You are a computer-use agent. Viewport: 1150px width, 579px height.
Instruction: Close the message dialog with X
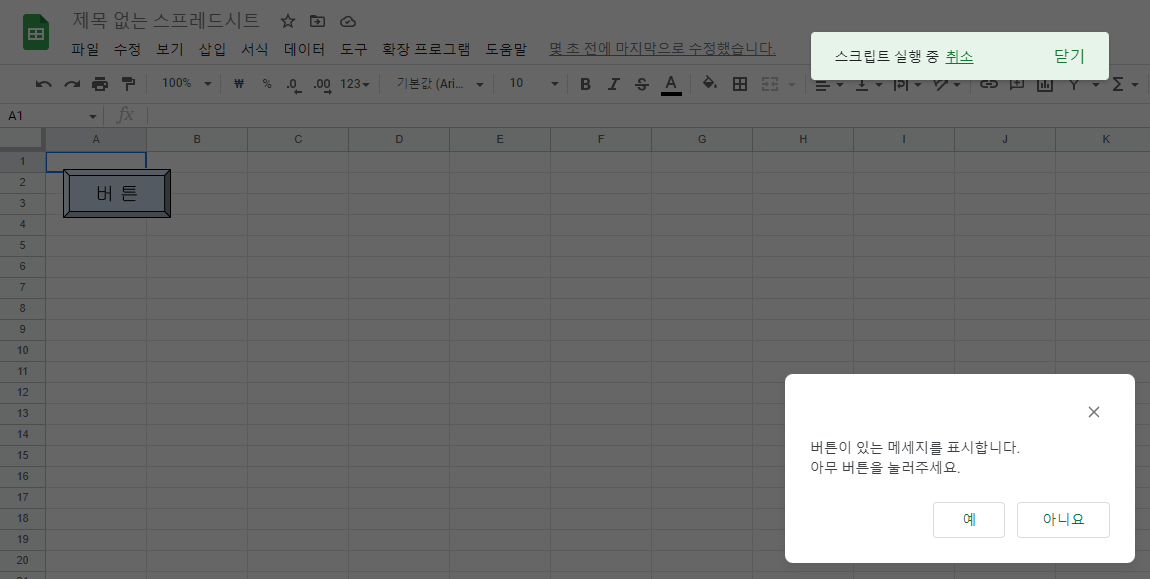pyautogui.click(x=1094, y=412)
